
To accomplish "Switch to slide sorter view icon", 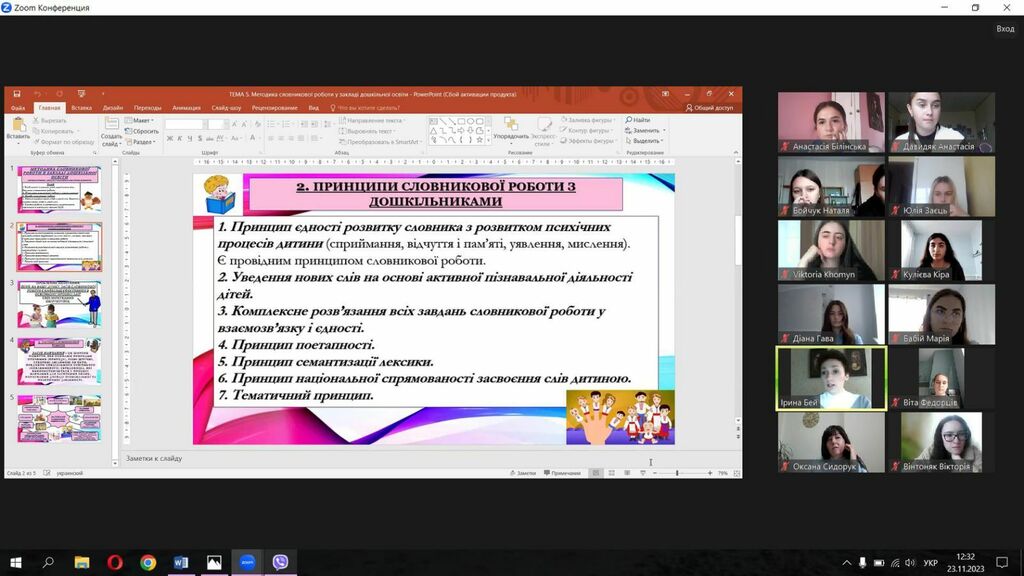I will (611, 473).
